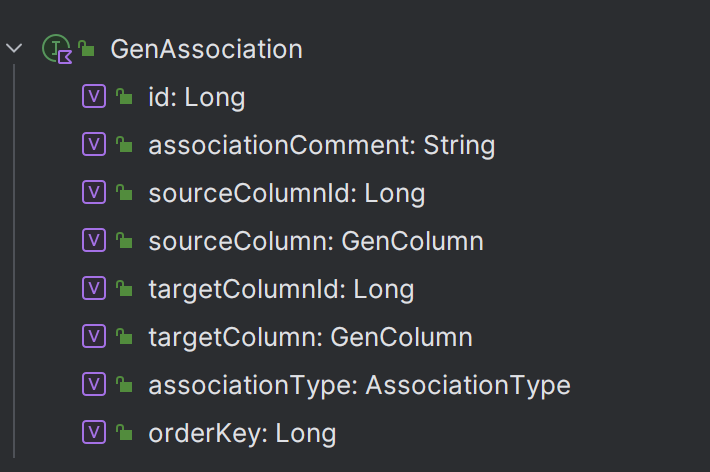Select the id: Long property
The image size is (710, 472).
click(x=197, y=97)
